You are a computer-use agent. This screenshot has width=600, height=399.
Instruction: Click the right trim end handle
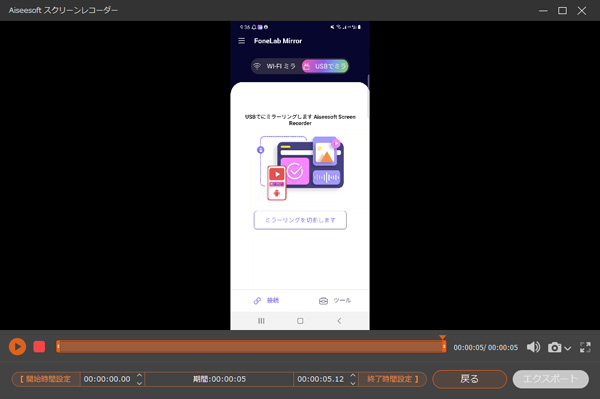coord(444,347)
